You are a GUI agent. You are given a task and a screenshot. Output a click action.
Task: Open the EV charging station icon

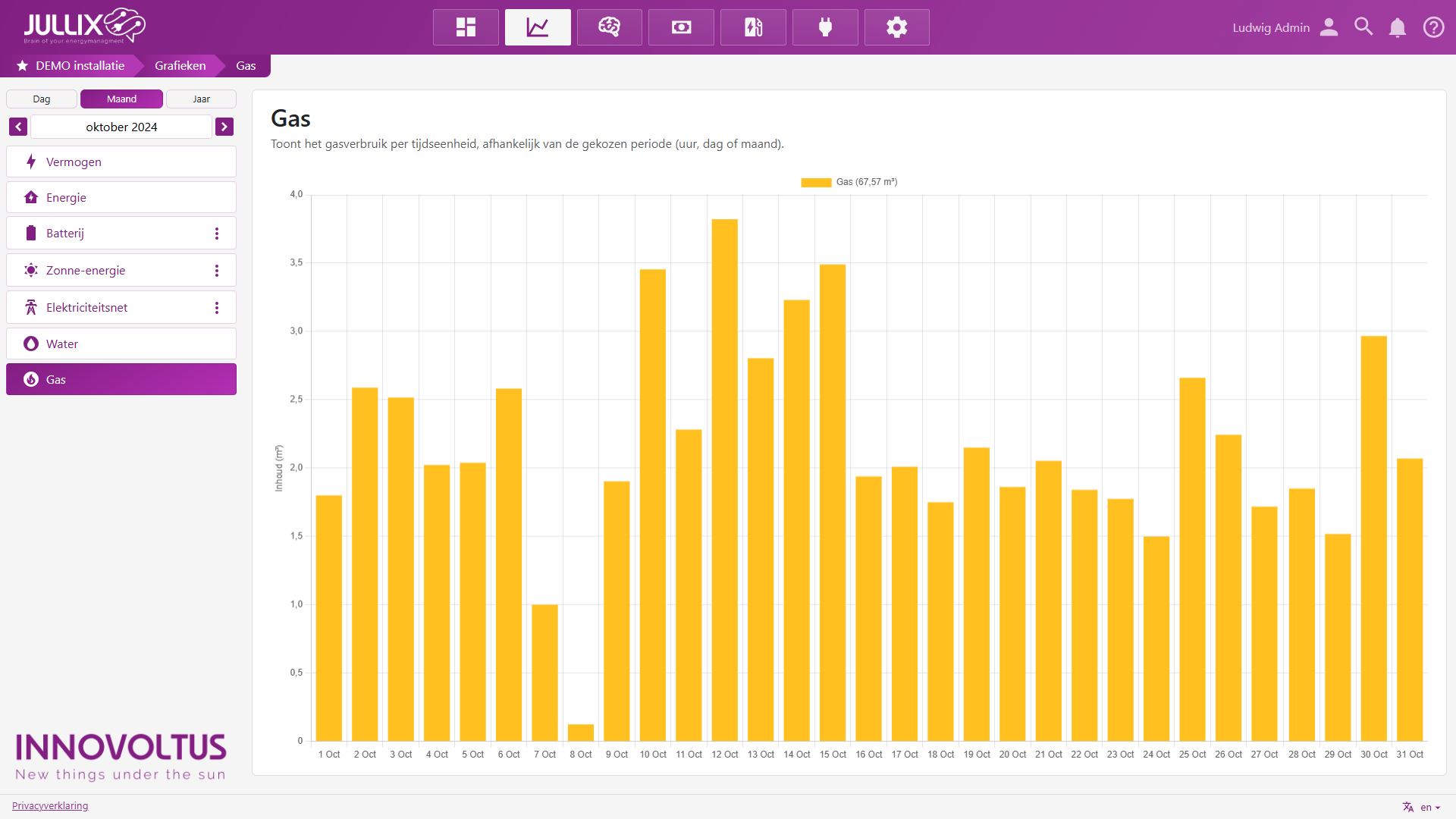753,27
